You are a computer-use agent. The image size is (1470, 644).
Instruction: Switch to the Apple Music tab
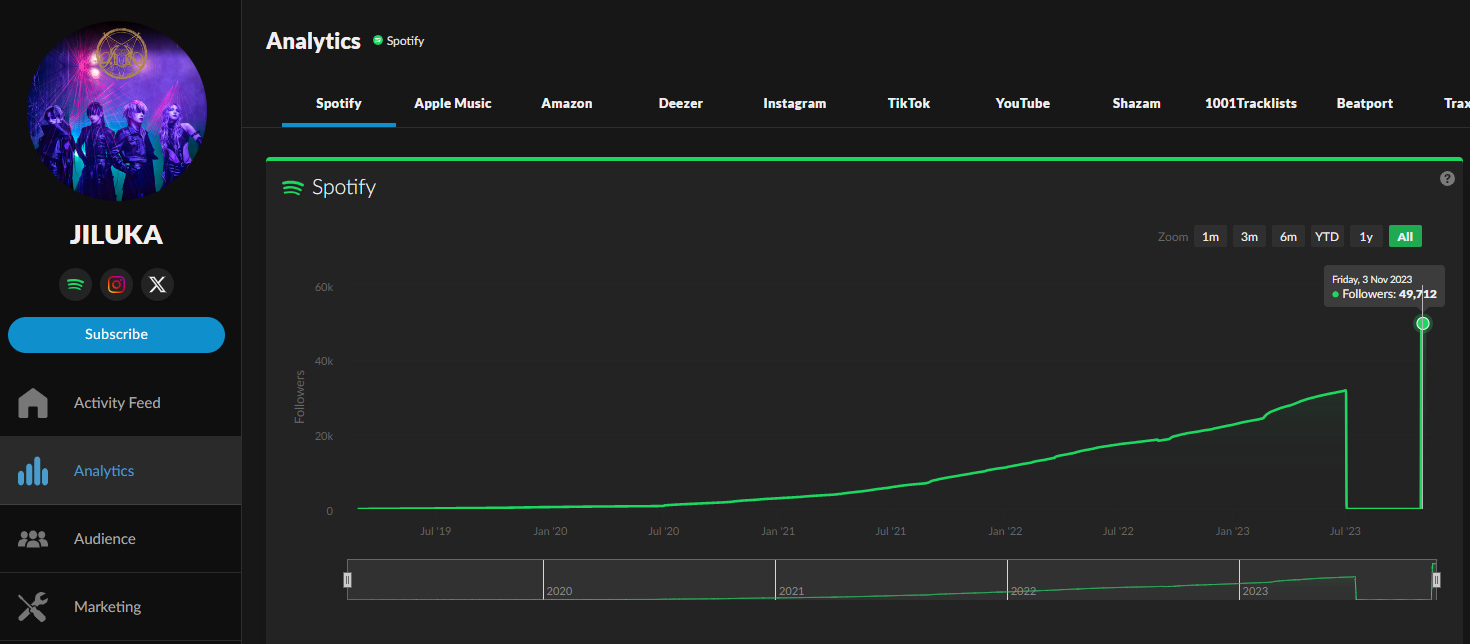click(x=453, y=103)
